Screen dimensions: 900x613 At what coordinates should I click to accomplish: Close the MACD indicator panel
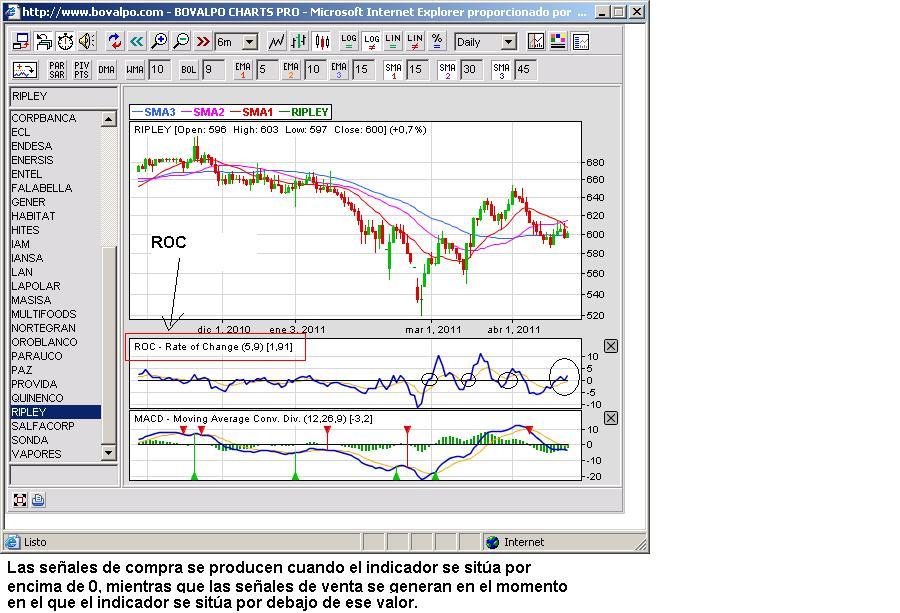(611, 418)
